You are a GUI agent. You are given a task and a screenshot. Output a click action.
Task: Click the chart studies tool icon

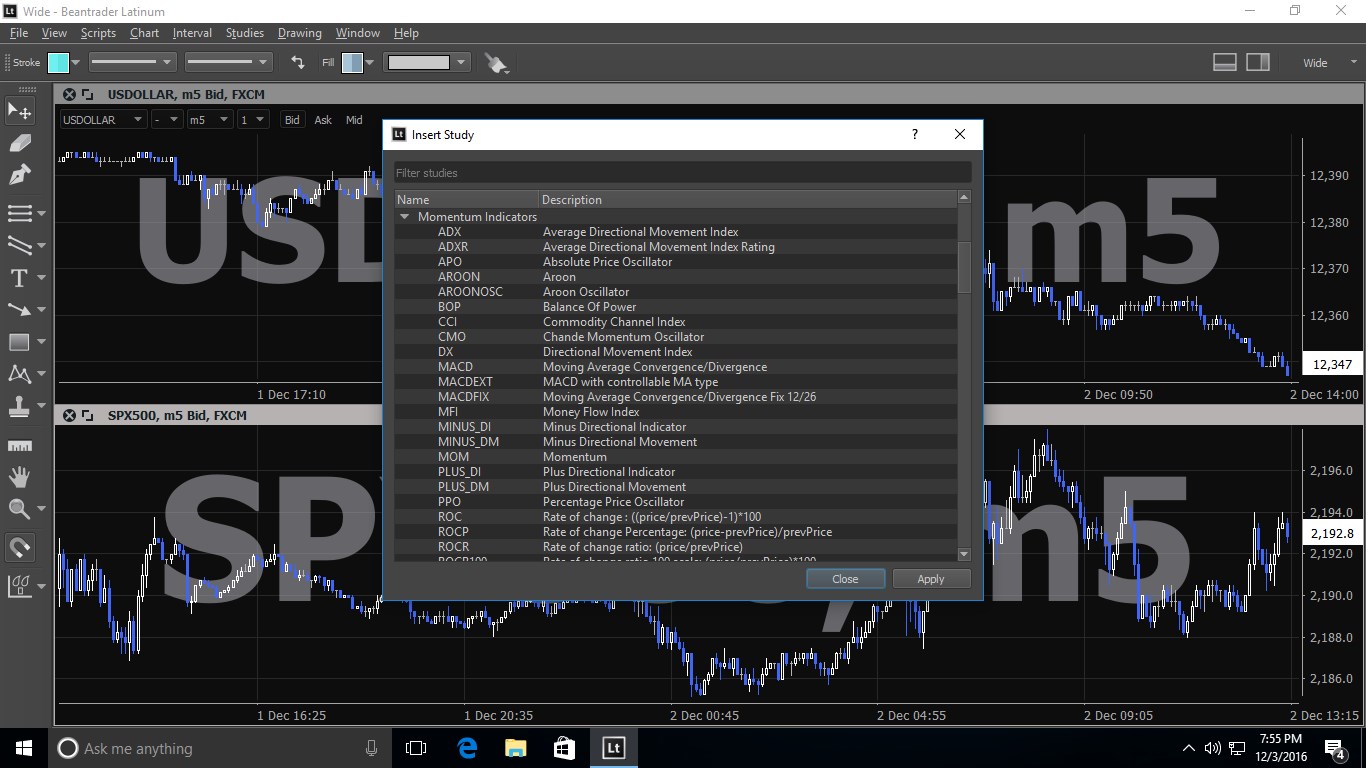(19, 586)
